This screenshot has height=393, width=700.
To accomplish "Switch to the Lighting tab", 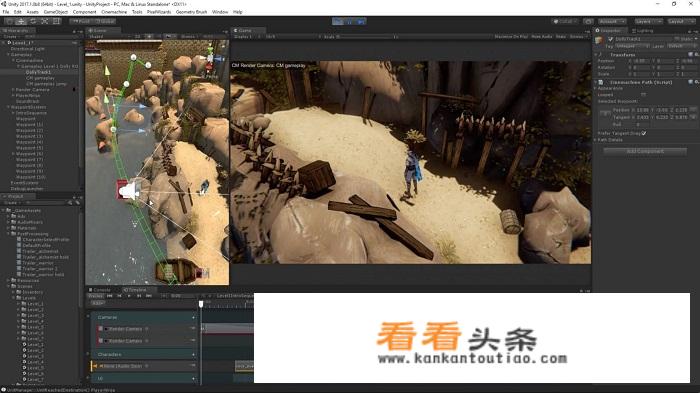I will point(643,31).
